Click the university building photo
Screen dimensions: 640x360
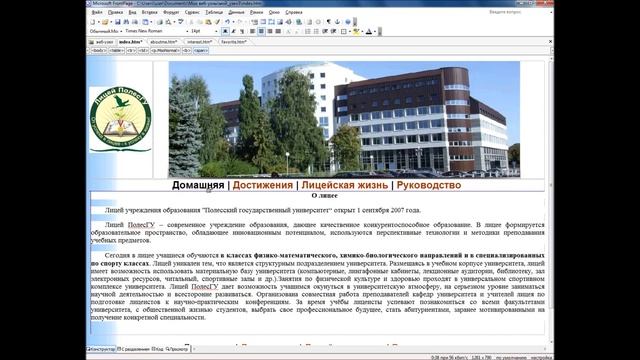[344, 119]
